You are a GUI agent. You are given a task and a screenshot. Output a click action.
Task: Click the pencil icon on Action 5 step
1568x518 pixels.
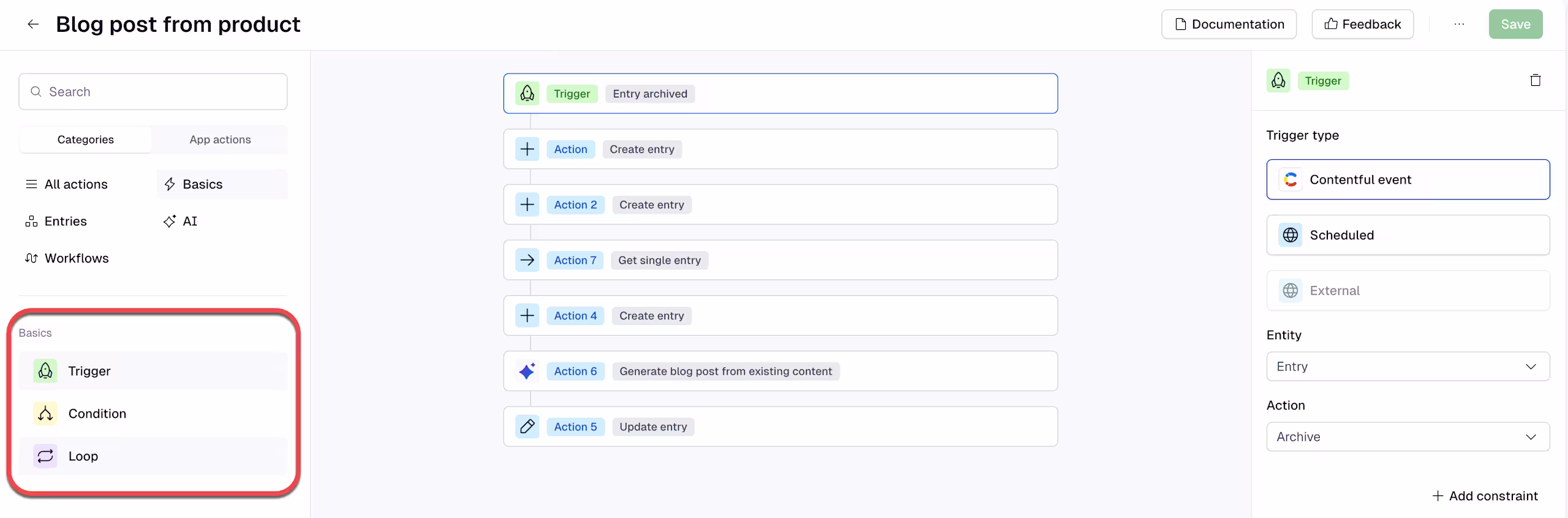point(527,427)
